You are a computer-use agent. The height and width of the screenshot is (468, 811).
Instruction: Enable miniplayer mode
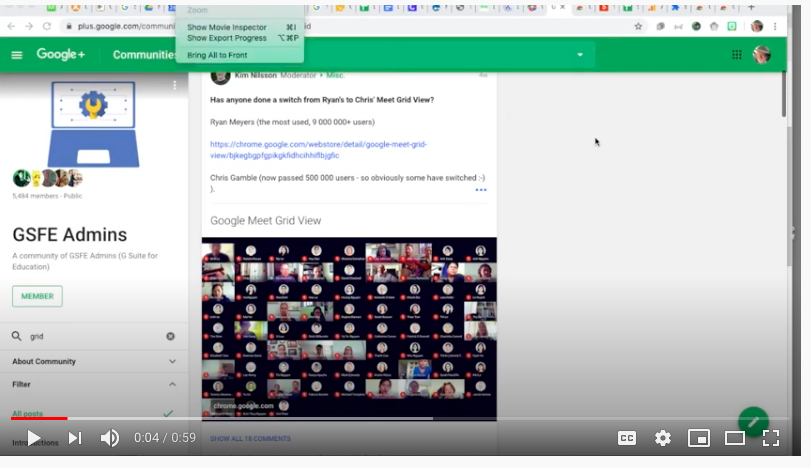point(698,438)
